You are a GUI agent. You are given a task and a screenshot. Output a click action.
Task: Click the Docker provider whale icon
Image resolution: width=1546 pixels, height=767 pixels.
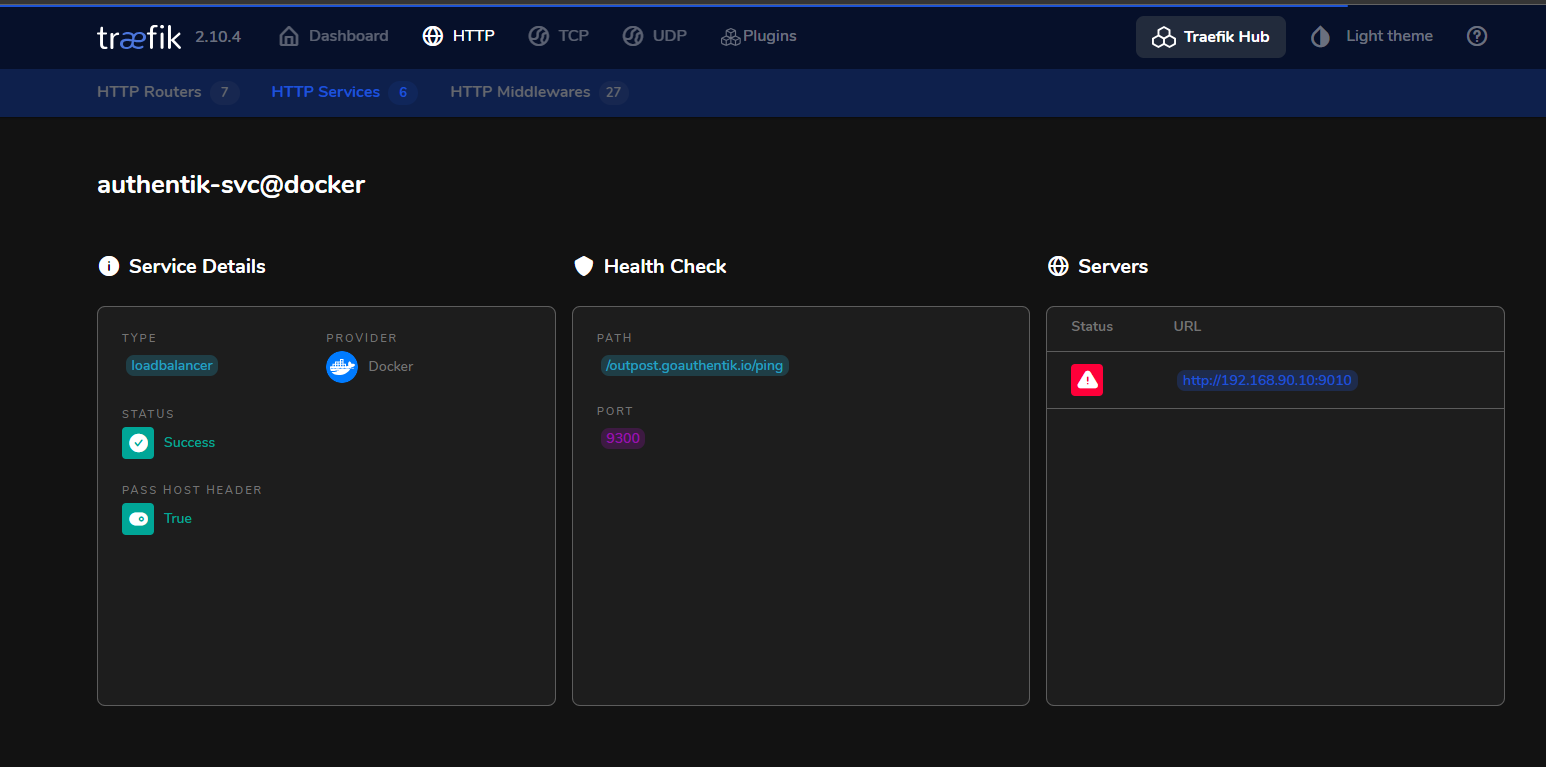pos(342,367)
